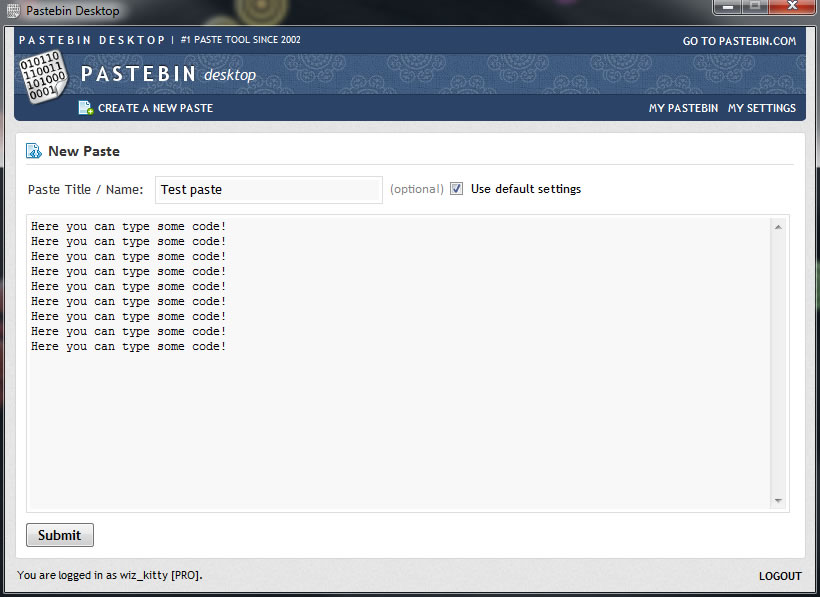Click the New Paste heading icon
The height and width of the screenshot is (597, 820).
coord(34,151)
